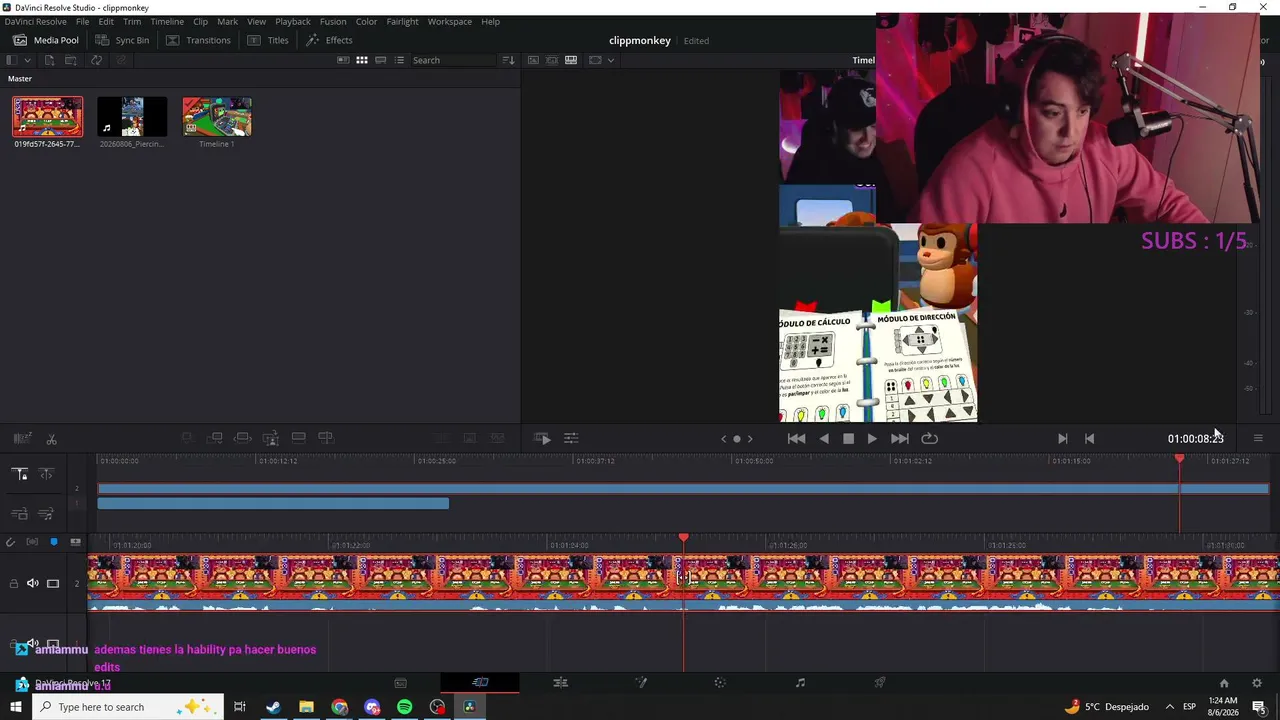The image size is (1280, 720).
Task: Click the mark in point icon
Action: pos(1062,438)
